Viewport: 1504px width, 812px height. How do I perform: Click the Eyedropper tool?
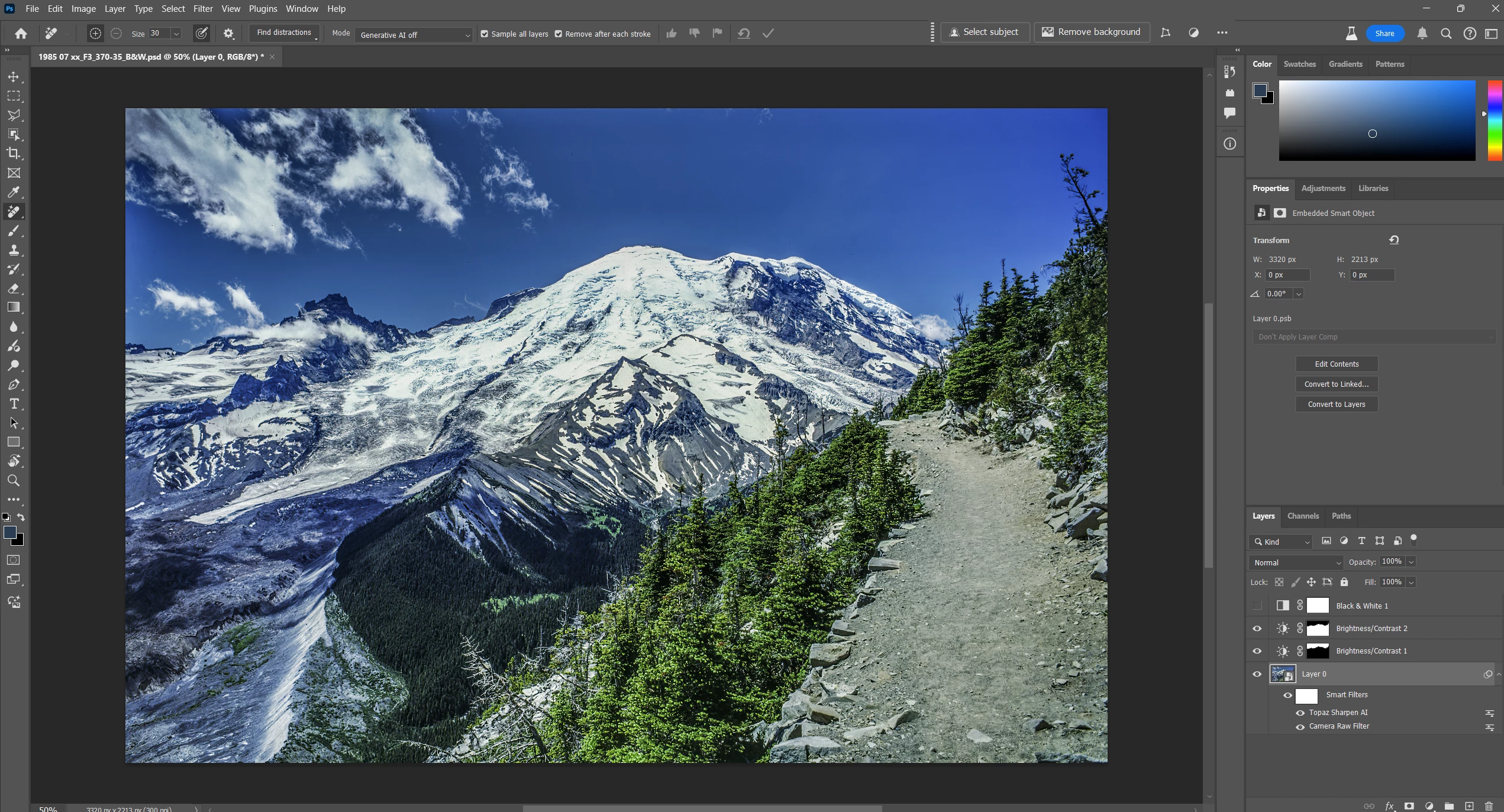click(14, 192)
